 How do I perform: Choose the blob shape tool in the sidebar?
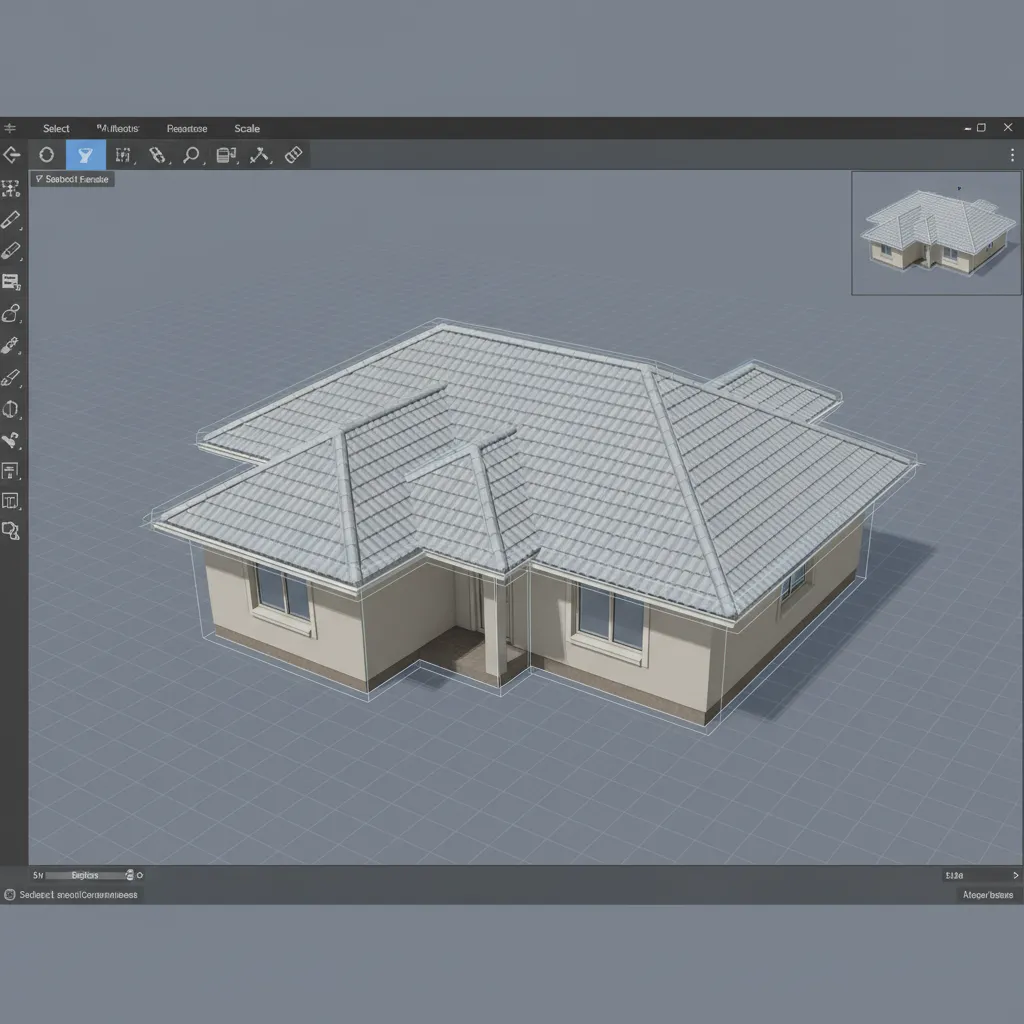click(x=11, y=314)
